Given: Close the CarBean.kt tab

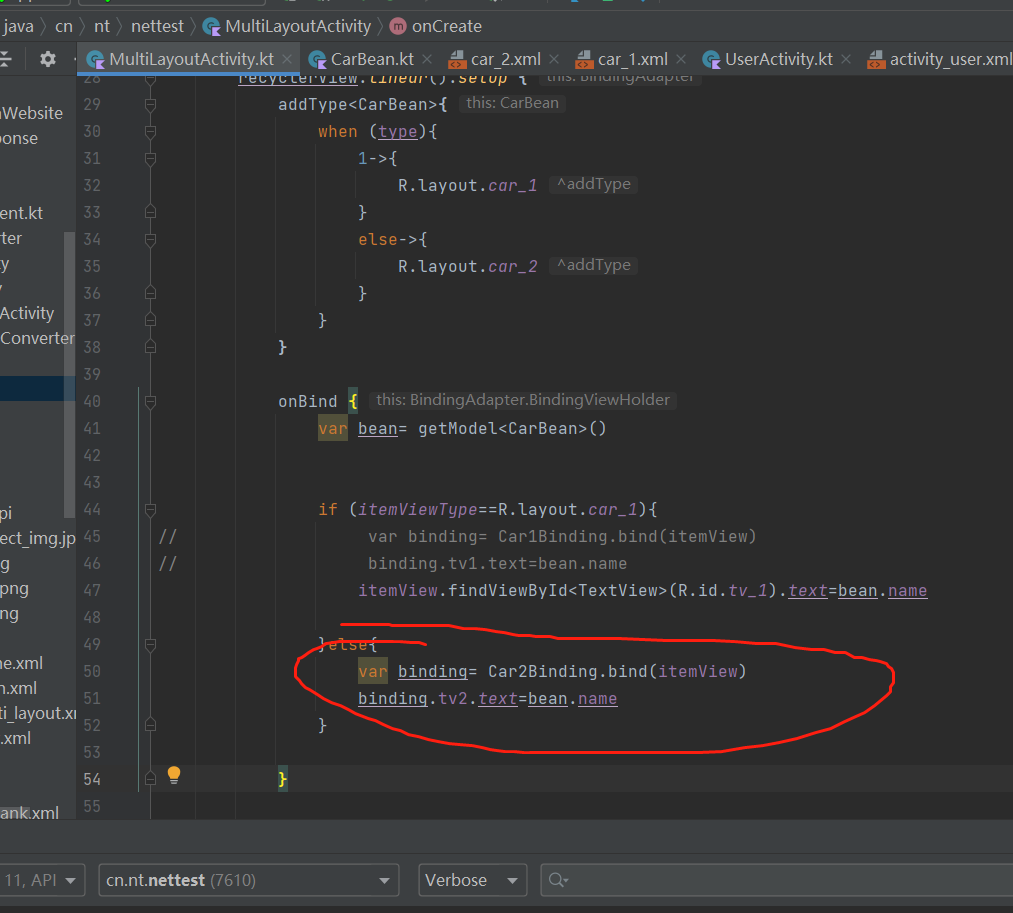Looking at the screenshot, I should point(427,59).
